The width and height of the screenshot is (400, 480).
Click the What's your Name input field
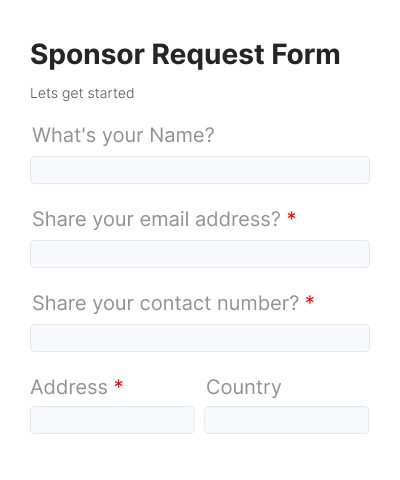(200, 170)
